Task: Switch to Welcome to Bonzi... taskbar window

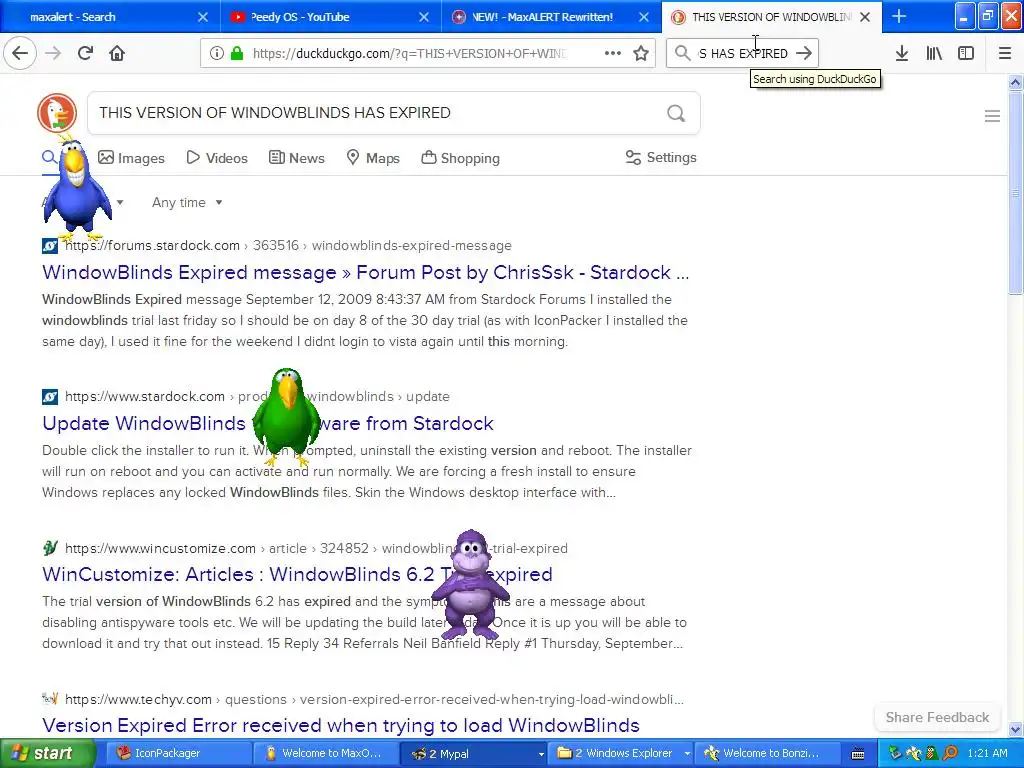Action: [x=767, y=754]
